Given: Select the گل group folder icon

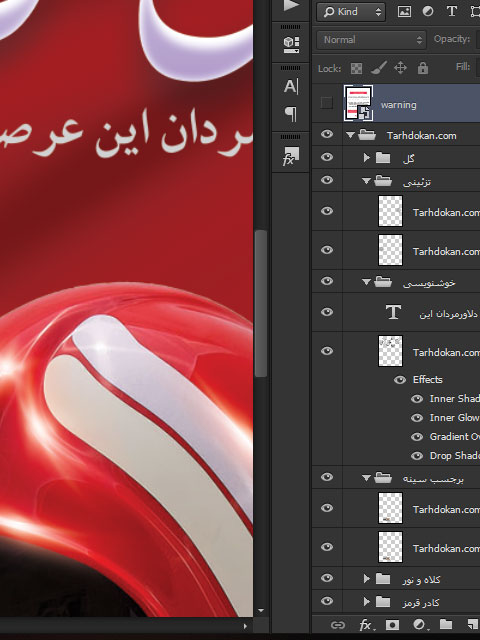Looking at the screenshot, I should pos(383,158).
